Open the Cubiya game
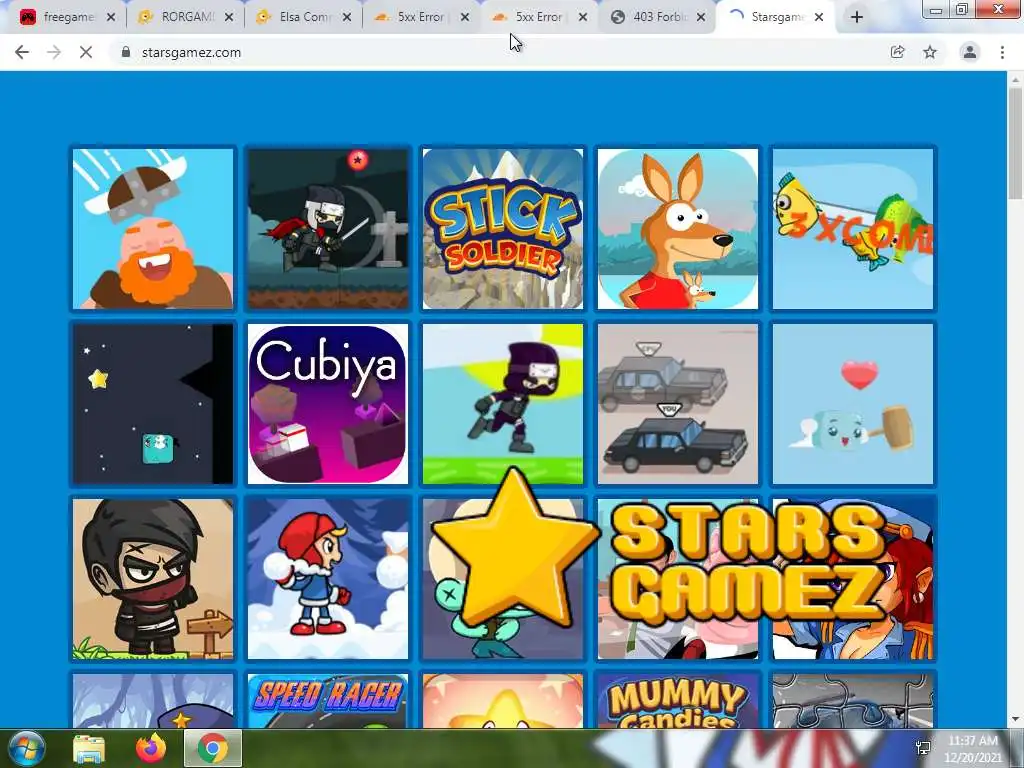The image size is (1024, 768). pos(328,404)
